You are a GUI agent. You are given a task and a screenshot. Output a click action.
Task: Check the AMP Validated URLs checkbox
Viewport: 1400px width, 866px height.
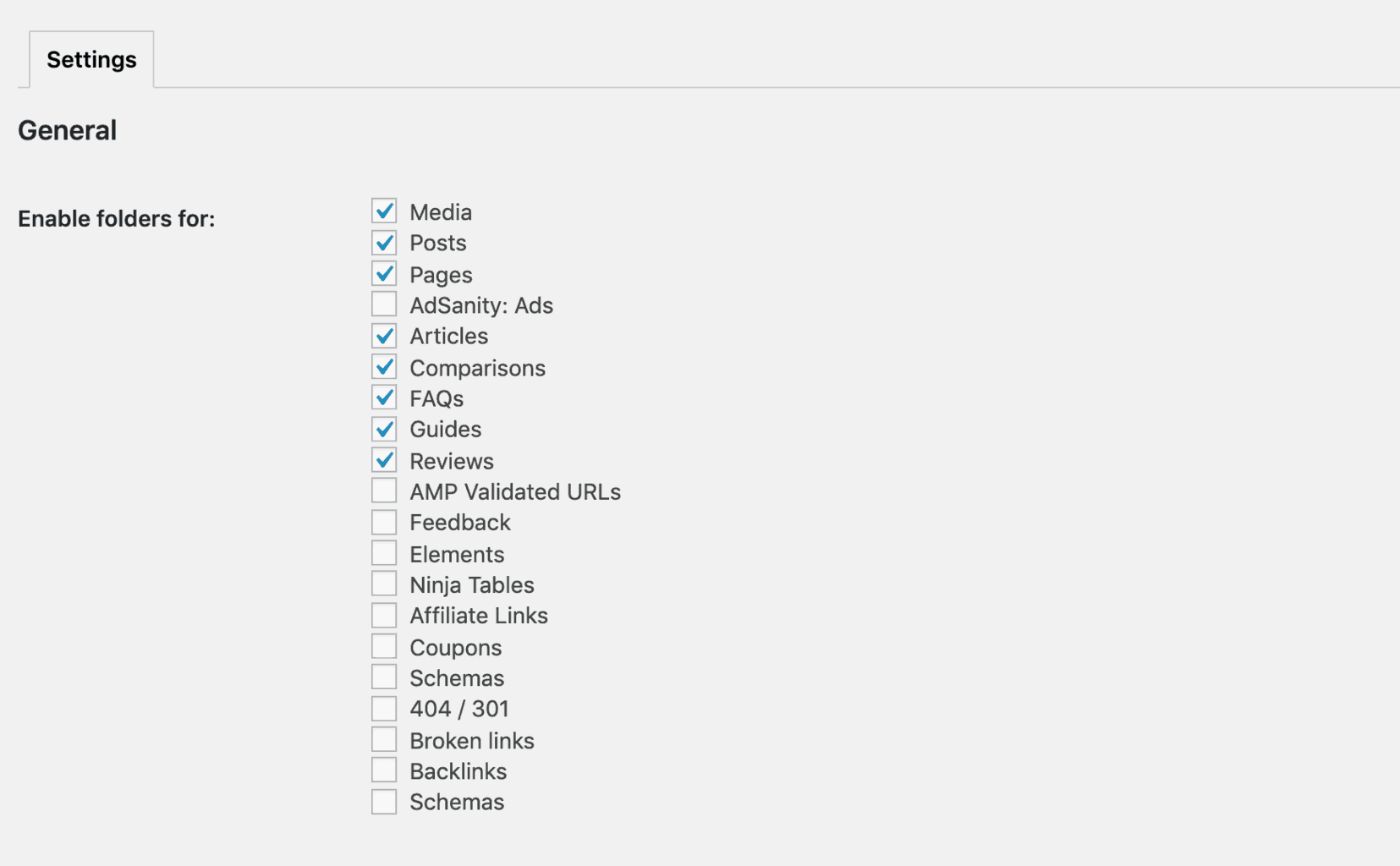384,491
